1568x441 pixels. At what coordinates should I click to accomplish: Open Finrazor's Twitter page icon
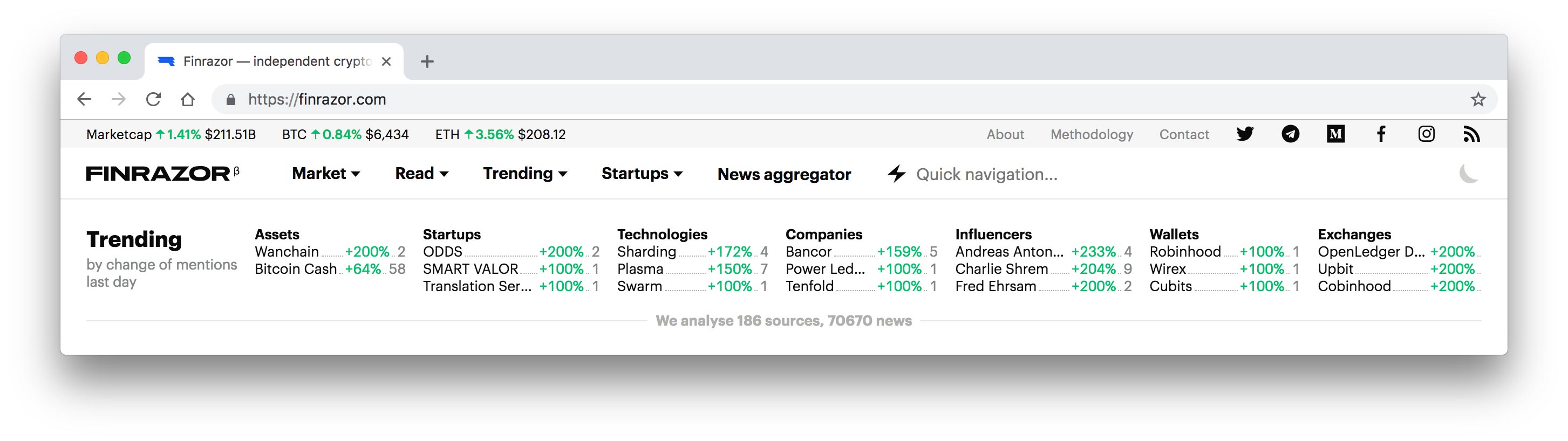click(x=1245, y=134)
